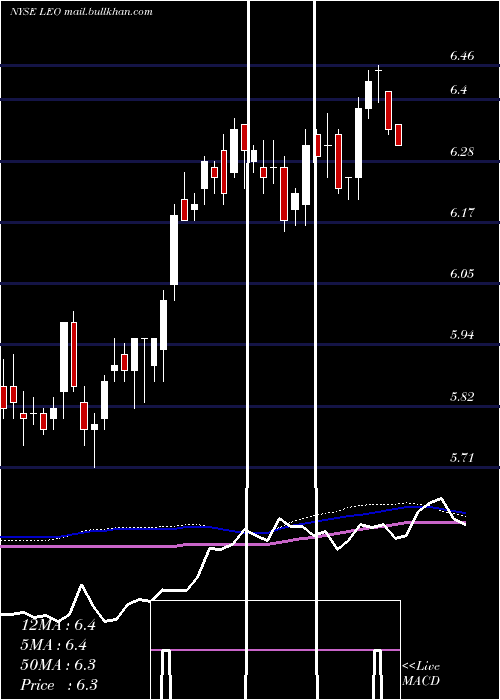Click the 'NYSE LEO mail.bullkhan.com' chart title
500x700 pixels.
coord(81,11)
